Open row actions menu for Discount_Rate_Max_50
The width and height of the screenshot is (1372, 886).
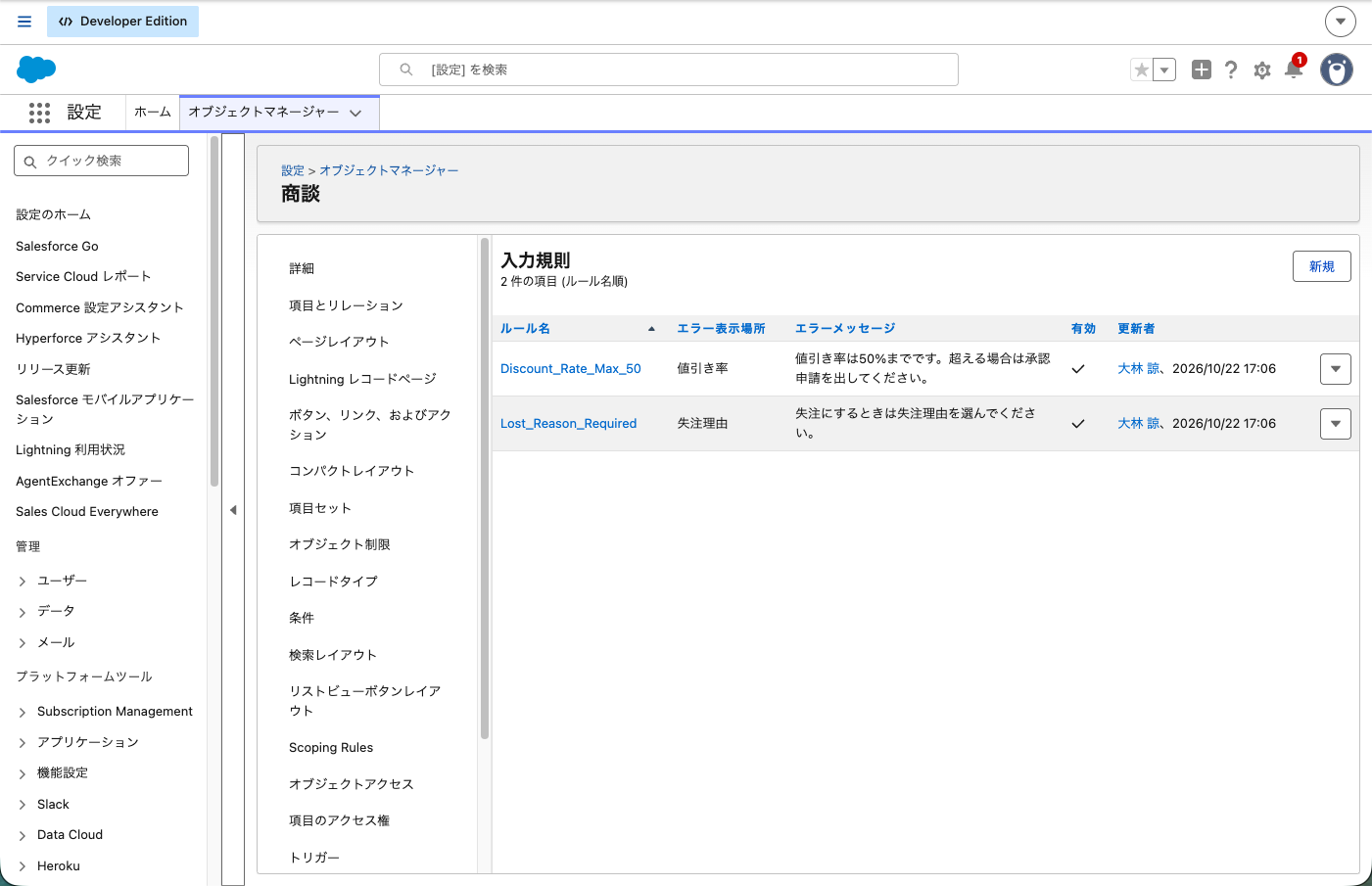(1336, 369)
